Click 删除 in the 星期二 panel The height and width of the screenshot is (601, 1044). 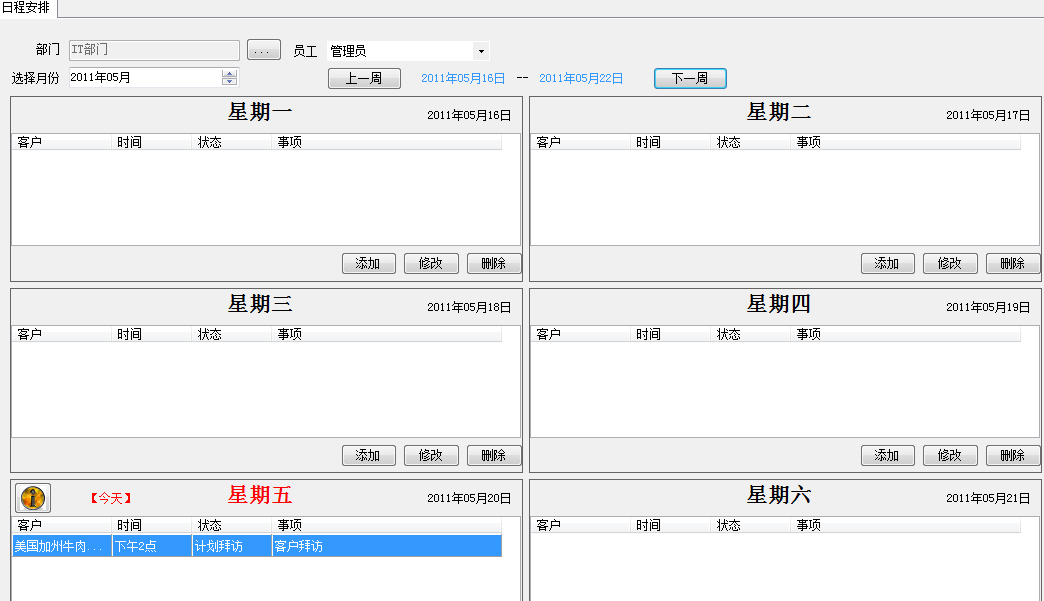pyautogui.click(x=1012, y=264)
